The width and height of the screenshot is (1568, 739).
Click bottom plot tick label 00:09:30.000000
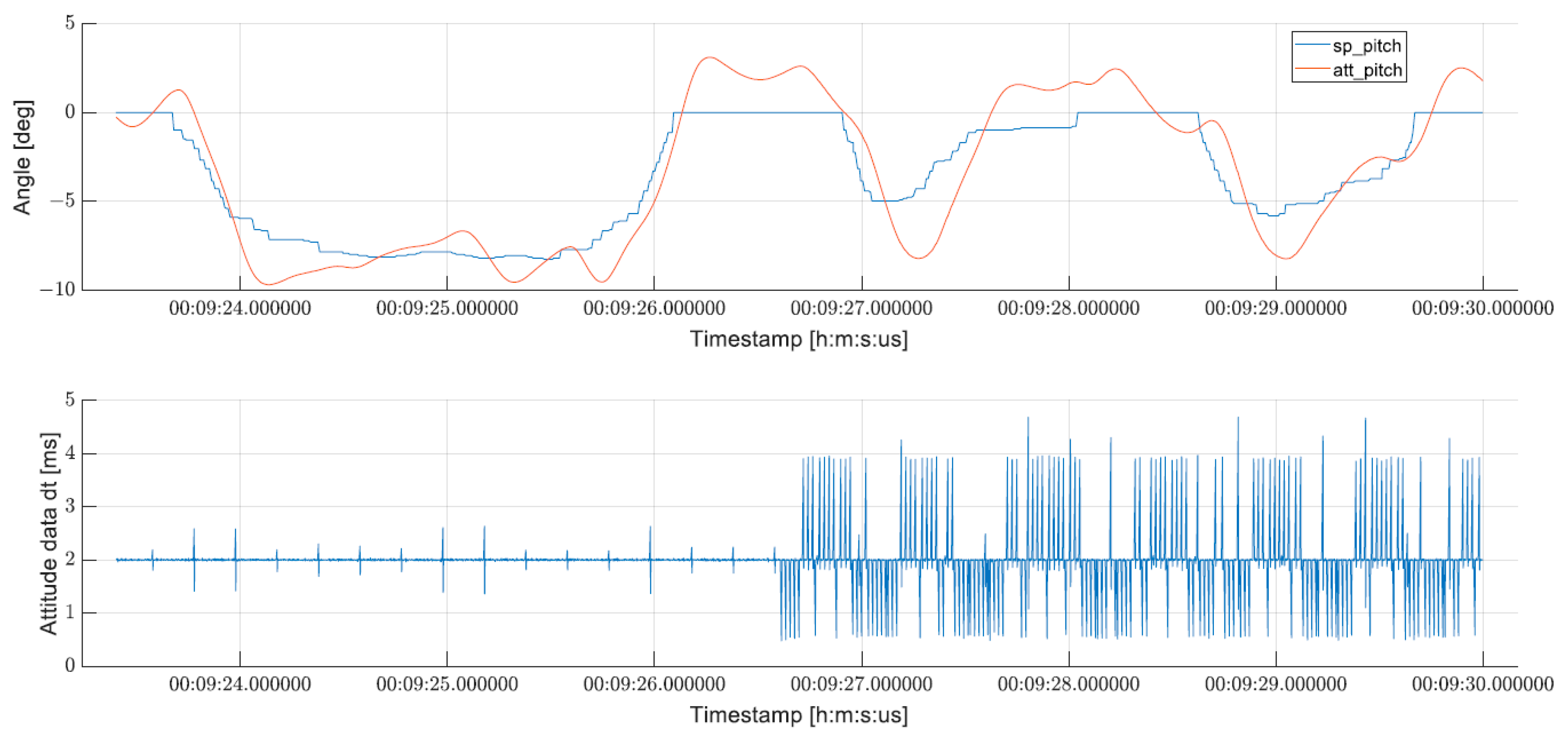click(x=1483, y=684)
